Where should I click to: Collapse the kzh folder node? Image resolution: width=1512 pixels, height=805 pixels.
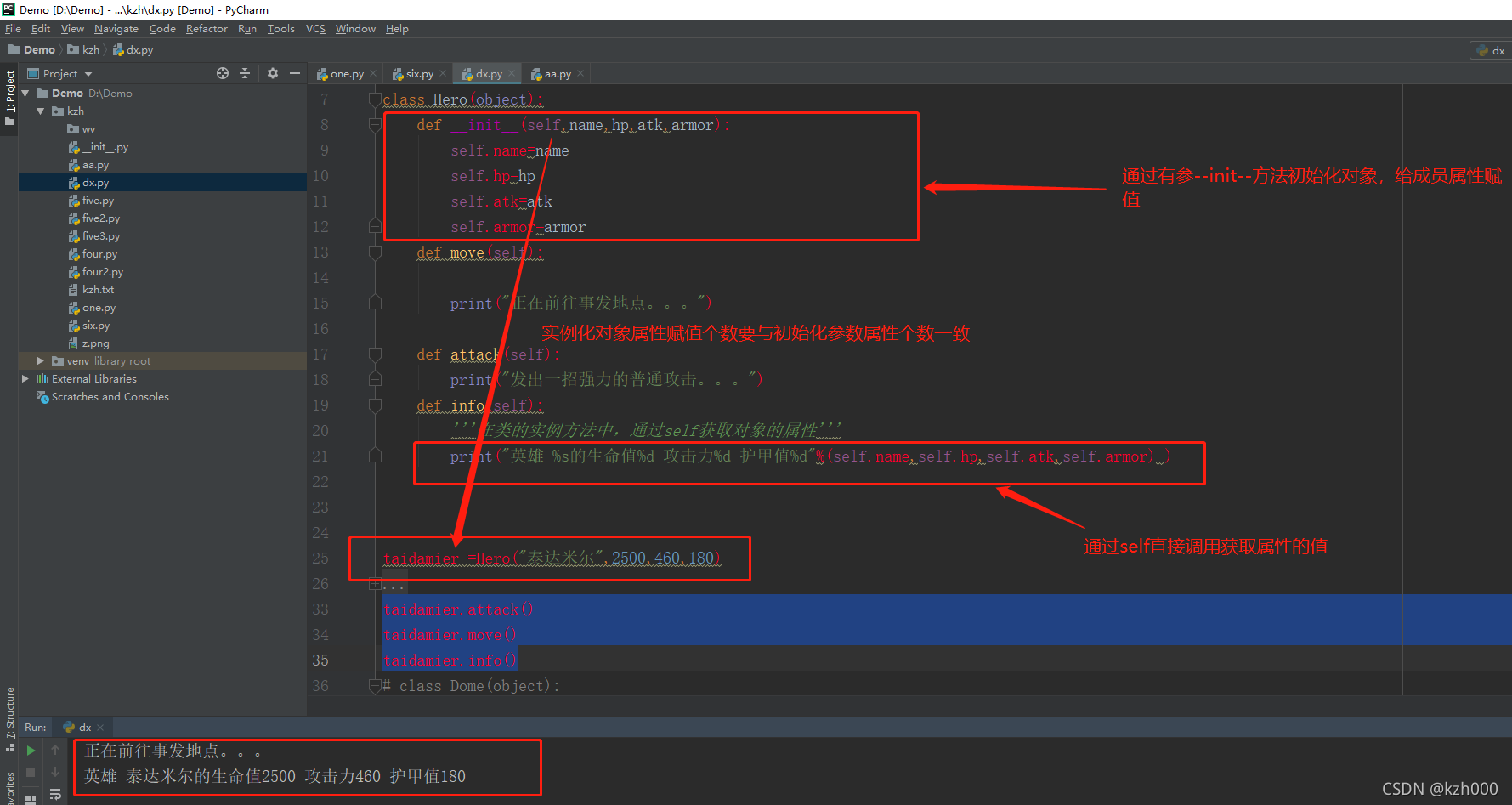(x=41, y=111)
